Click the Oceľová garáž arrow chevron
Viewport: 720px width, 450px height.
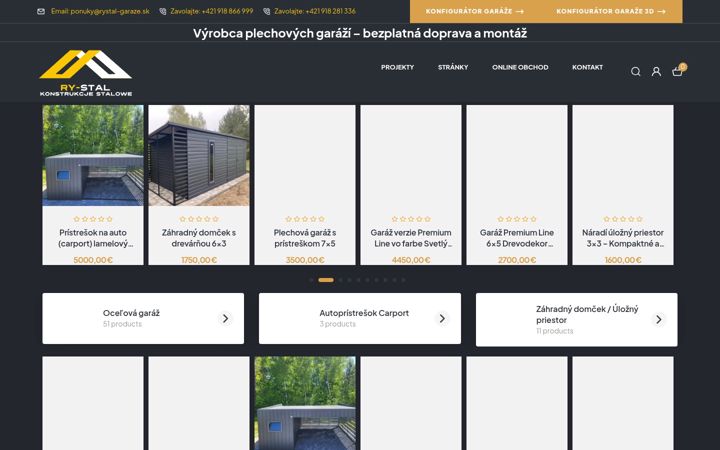tap(225, 318)
